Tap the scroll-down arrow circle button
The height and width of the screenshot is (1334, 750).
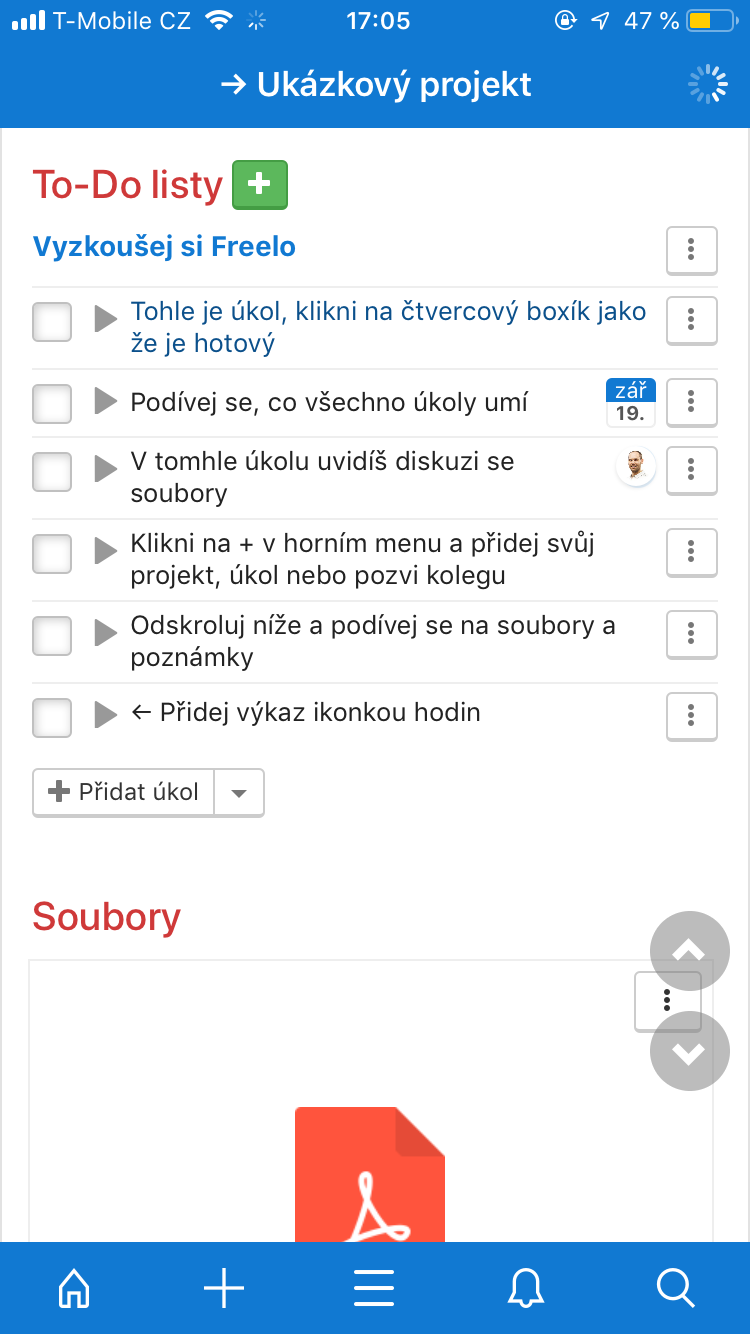click(x=689, y=1051)
